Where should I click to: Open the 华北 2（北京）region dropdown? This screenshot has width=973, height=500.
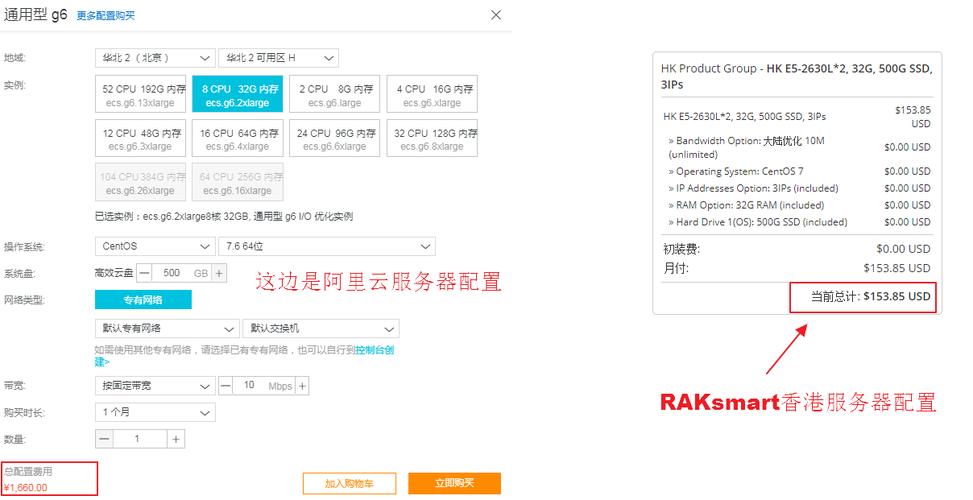tap(155, 58)
